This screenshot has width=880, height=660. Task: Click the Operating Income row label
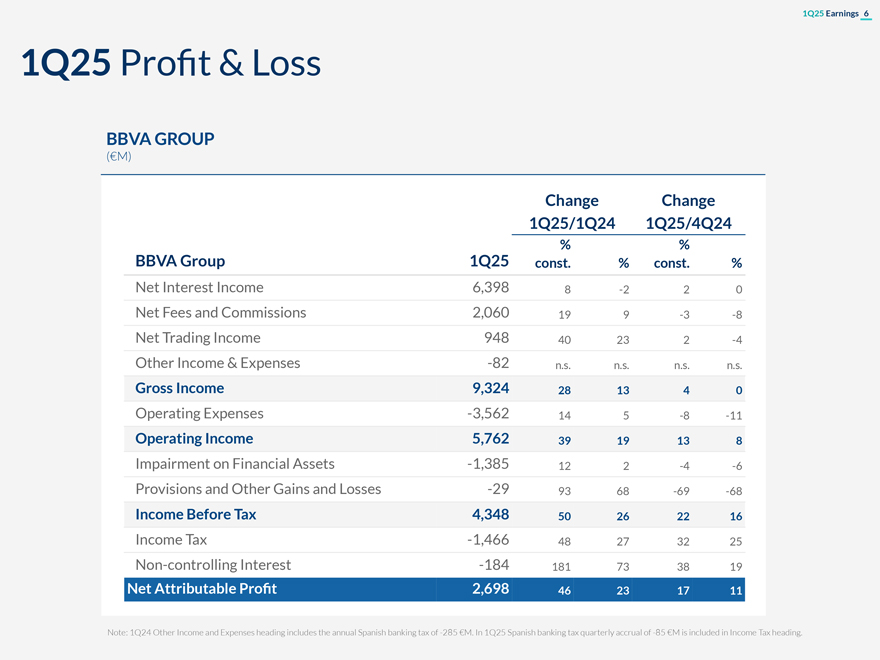click(x=194, y=438)
